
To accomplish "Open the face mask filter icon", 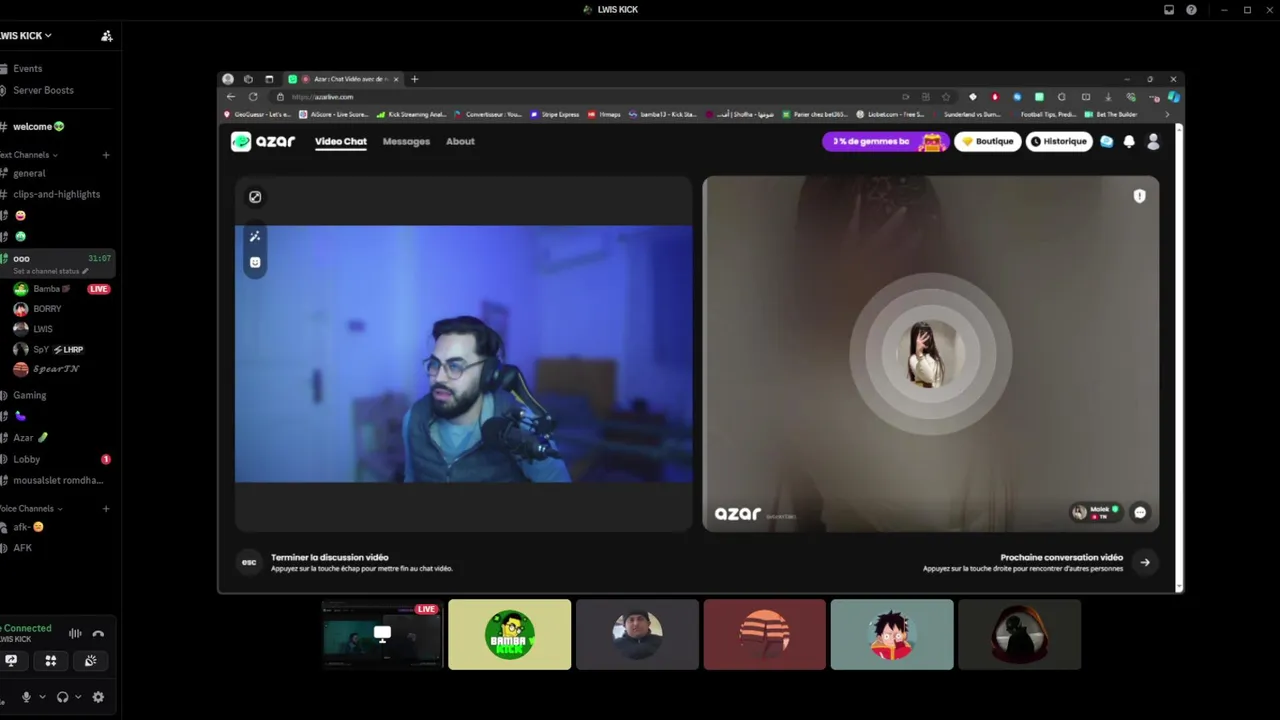I will coord(255,262).
